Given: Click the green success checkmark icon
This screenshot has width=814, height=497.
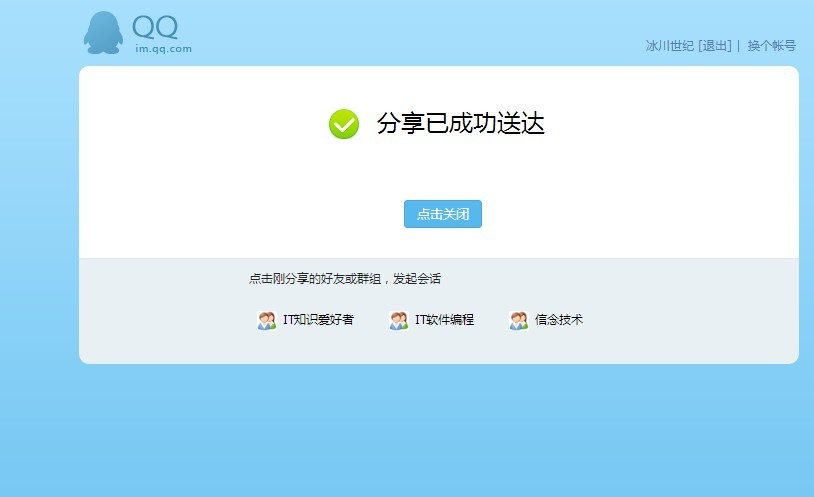Looking at the screenshot, I should pyautogui.click(x=343, y=124).
